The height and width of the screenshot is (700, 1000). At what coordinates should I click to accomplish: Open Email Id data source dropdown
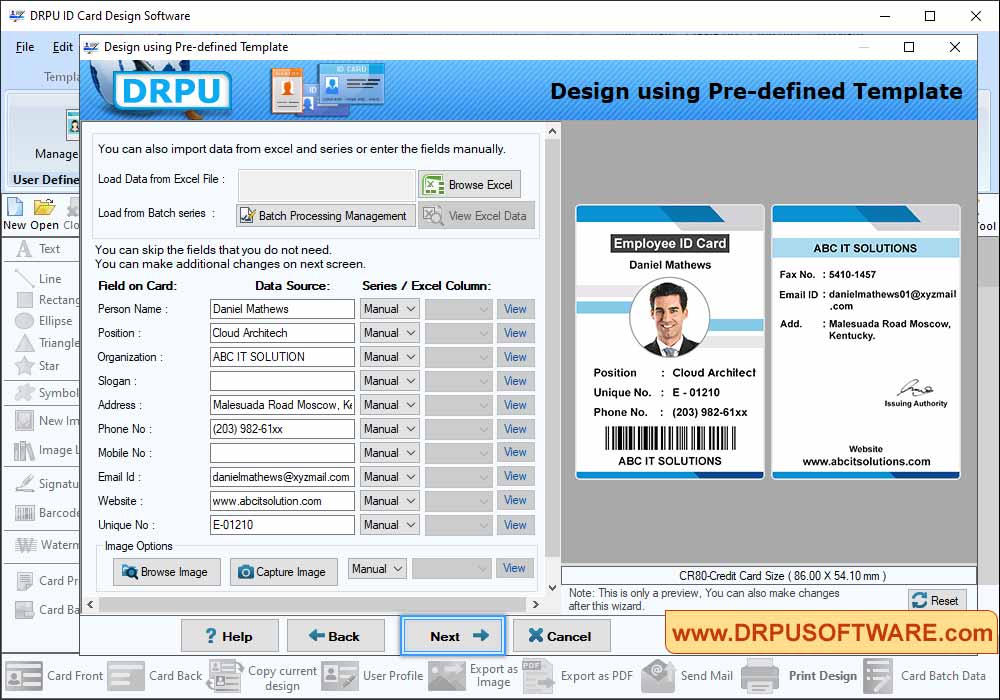click(389, 477)
